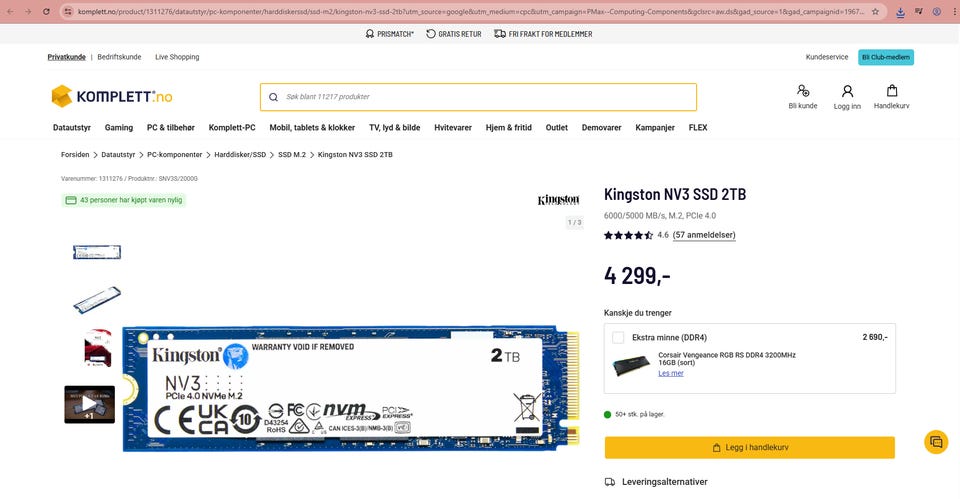
Task: Click the Bli Club-medlem button
Action: click(886, 57)
